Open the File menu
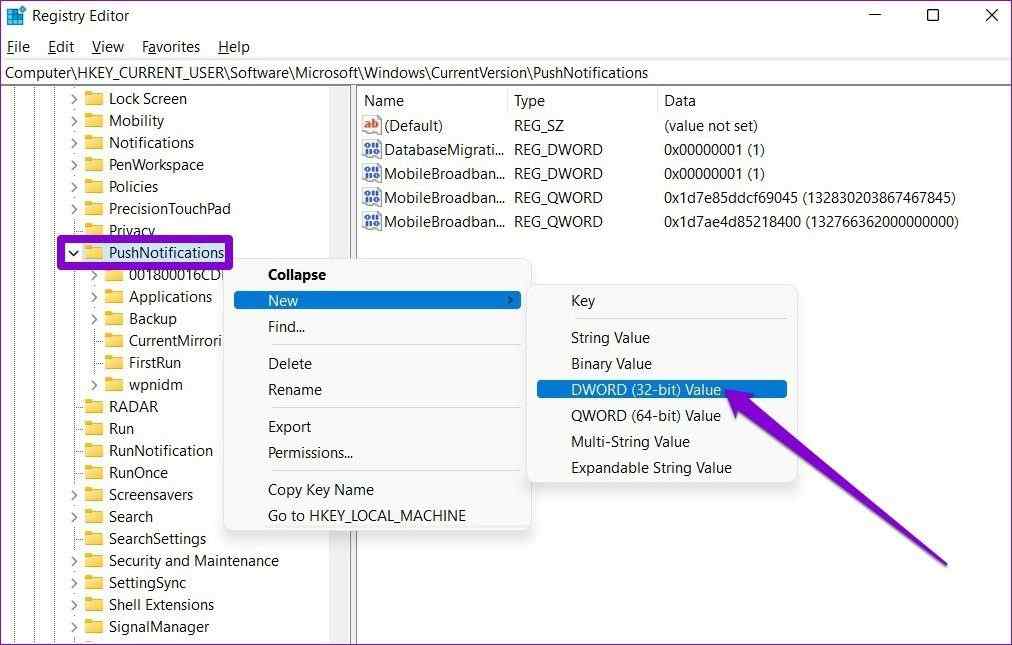1012x645 pixels. click(18, 47)
